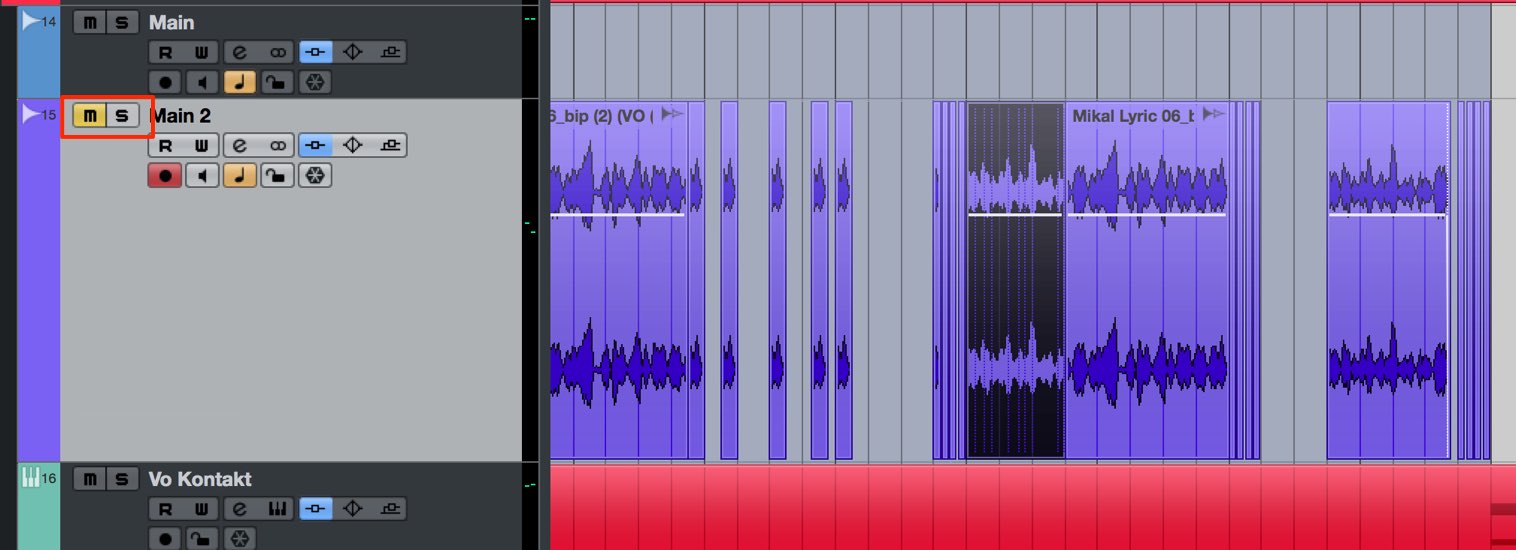Select track name Main 2

(180, 116)
